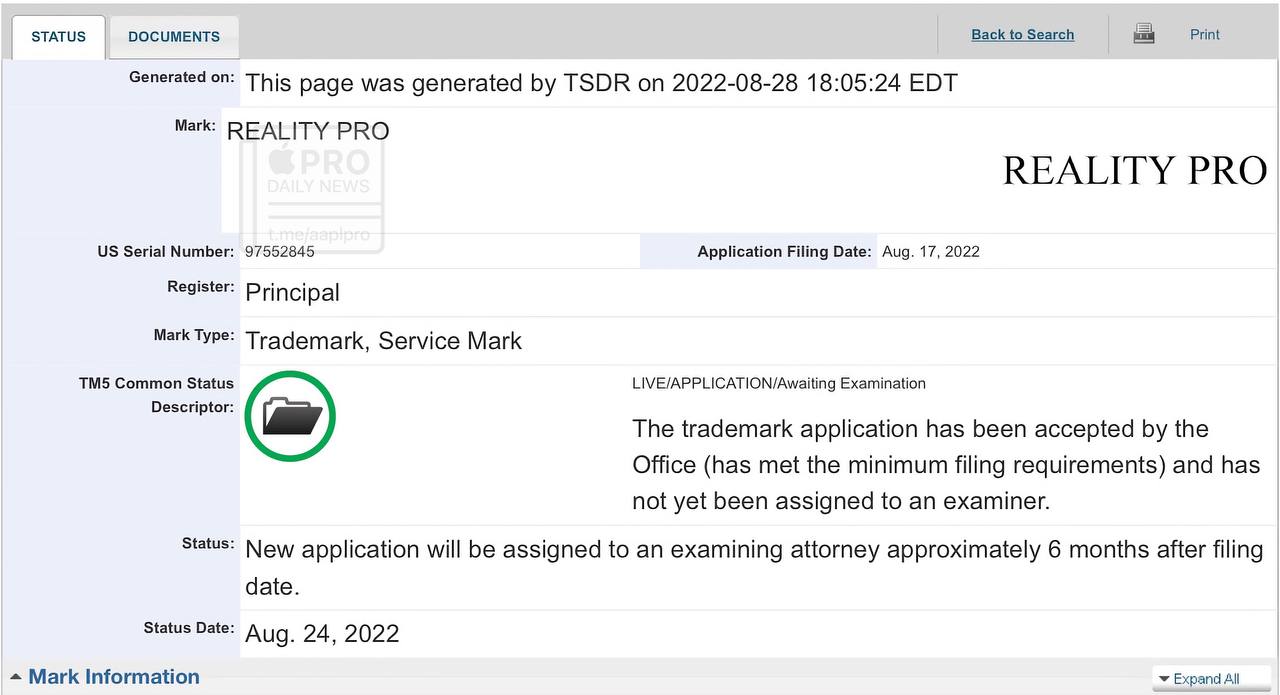The height and width of the screenshot is (695, 1280).
Task: Go Back to Search
Action: pyautogui.click(x=1022, y=34)
